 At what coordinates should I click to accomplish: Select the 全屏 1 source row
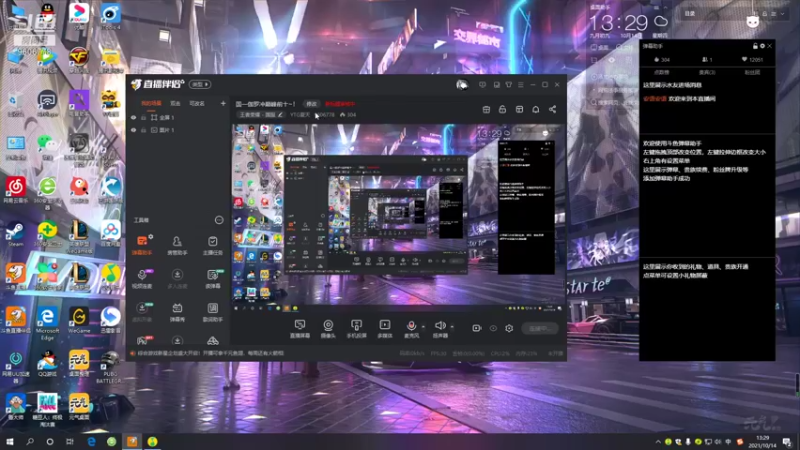coord(178,117)
